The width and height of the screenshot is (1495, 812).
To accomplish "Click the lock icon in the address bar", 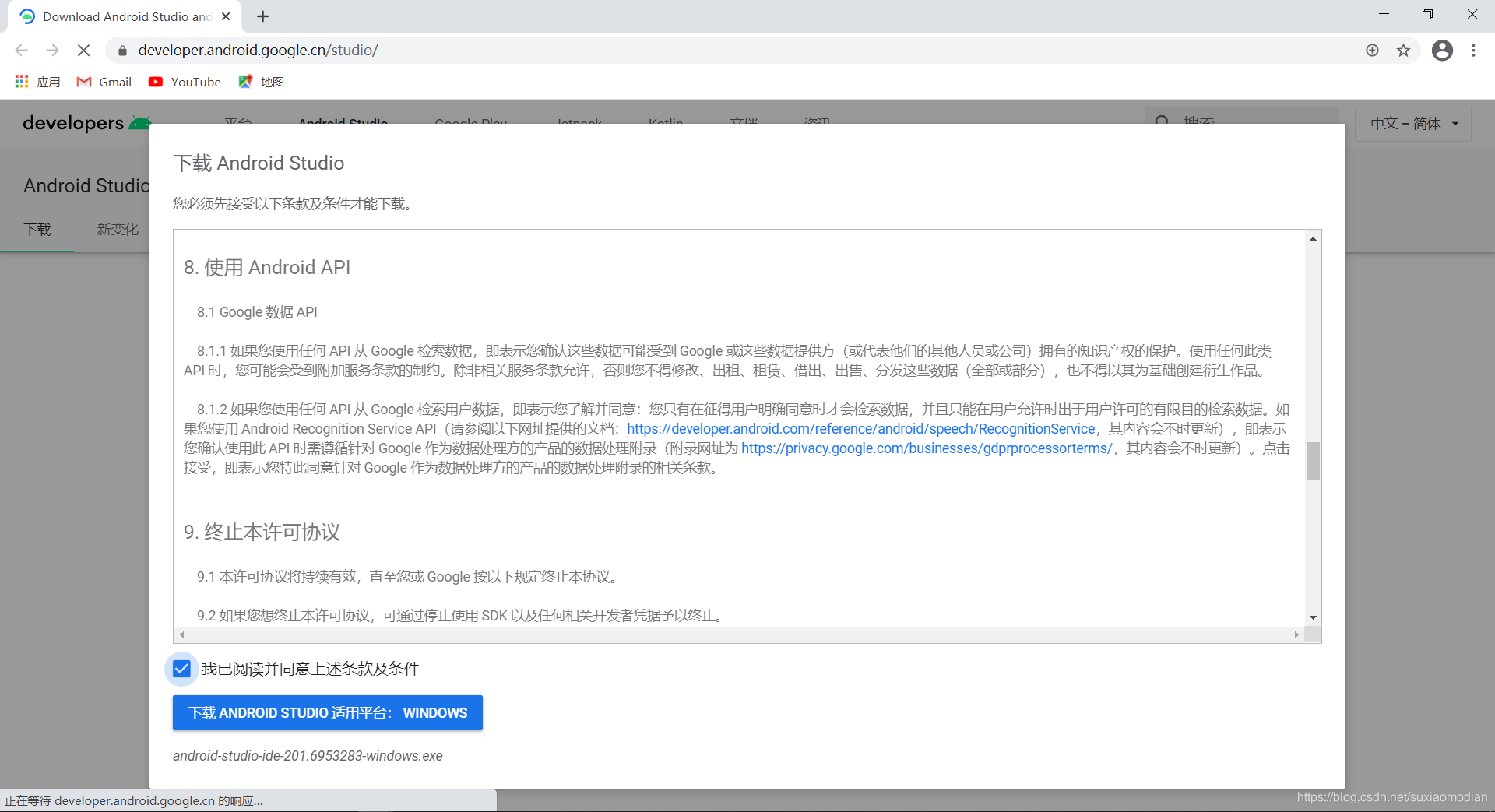I will pos(121,51).
